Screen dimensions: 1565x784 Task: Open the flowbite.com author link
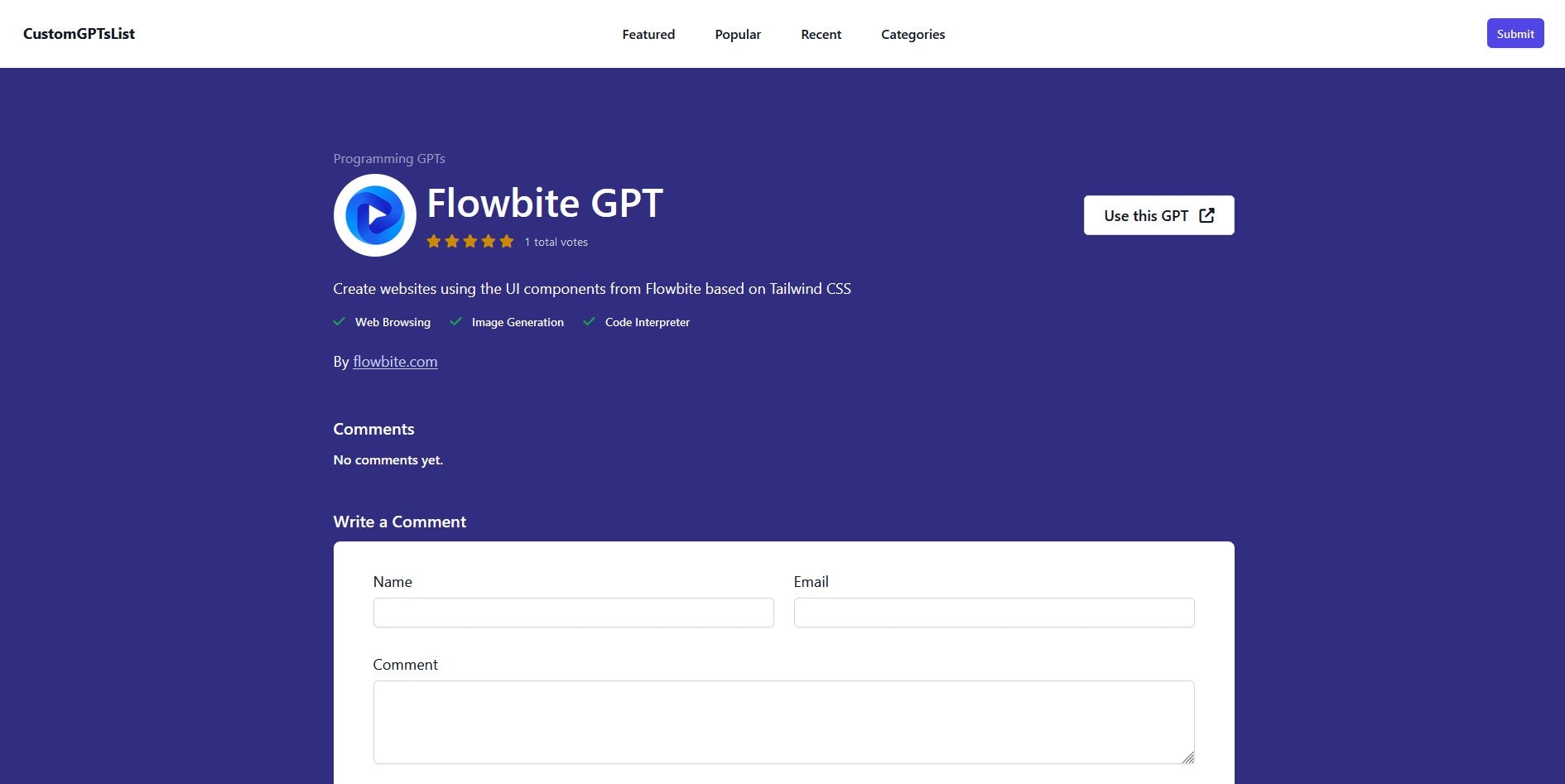click(x=395, y=362)
